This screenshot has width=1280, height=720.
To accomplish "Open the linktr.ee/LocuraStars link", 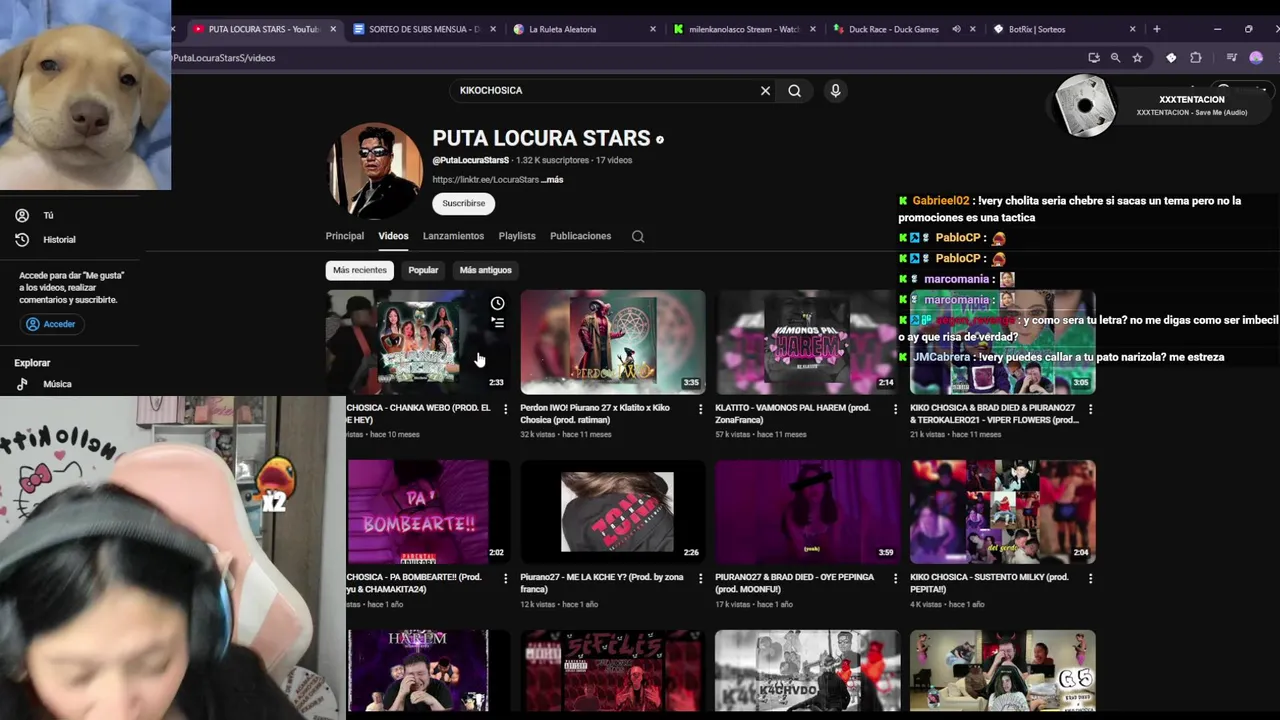I will (485, 180).
